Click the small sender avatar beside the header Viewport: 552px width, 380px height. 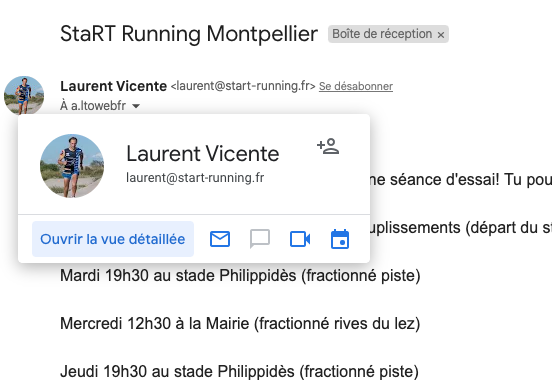pyautogui.click(x=24, y=95)
